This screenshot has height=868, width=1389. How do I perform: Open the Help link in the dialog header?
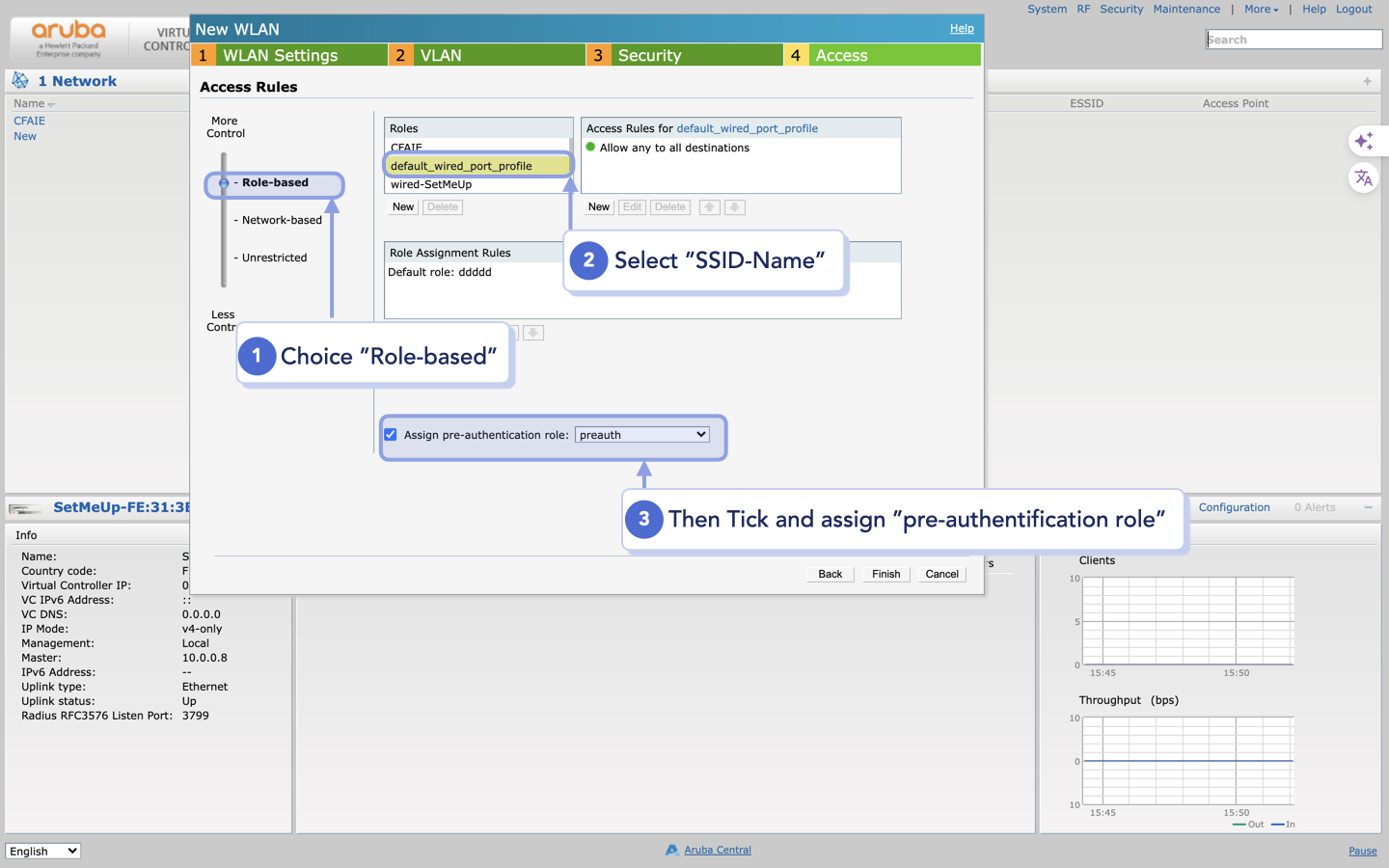click(962, 28)
